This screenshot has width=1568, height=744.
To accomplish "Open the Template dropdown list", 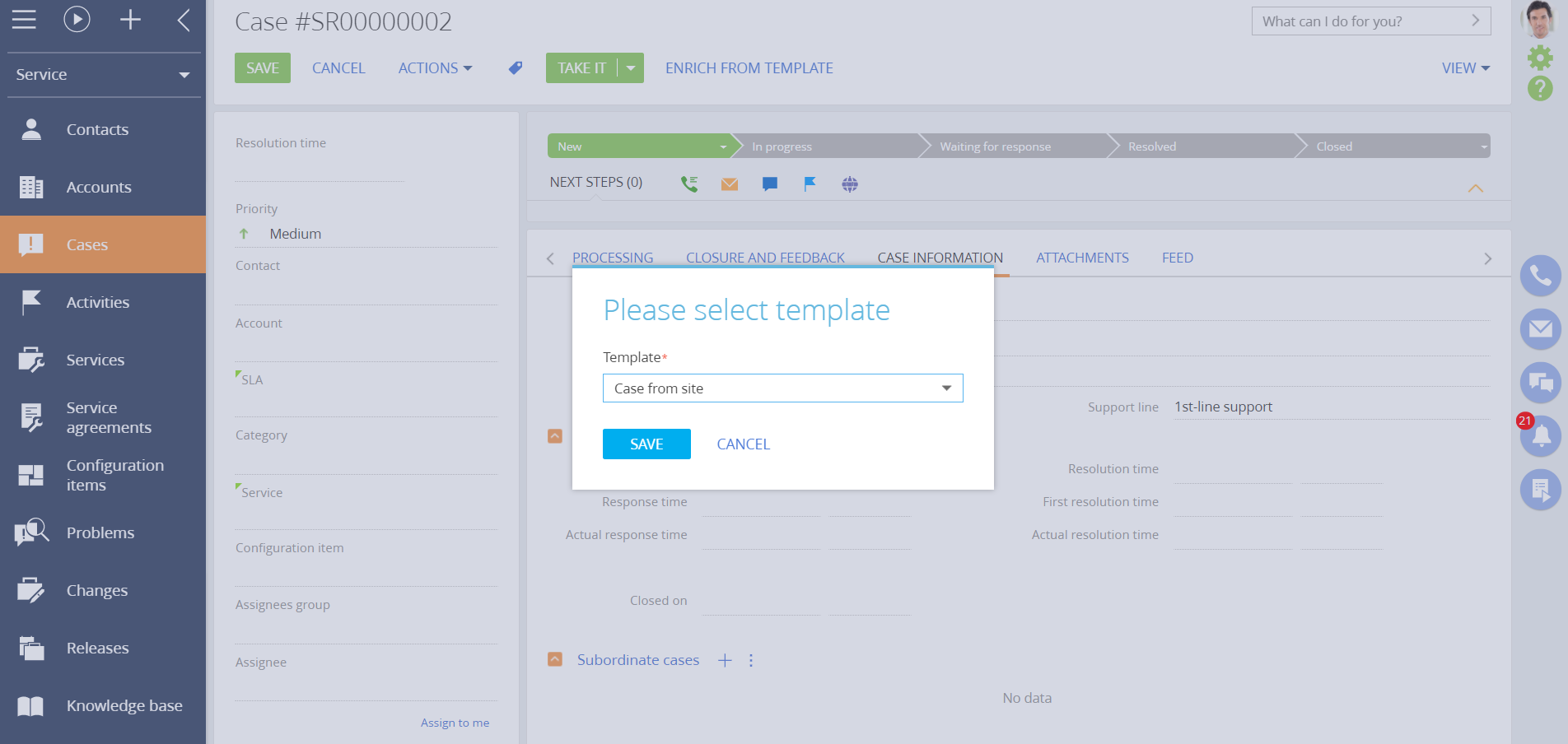I will [946, 388].
